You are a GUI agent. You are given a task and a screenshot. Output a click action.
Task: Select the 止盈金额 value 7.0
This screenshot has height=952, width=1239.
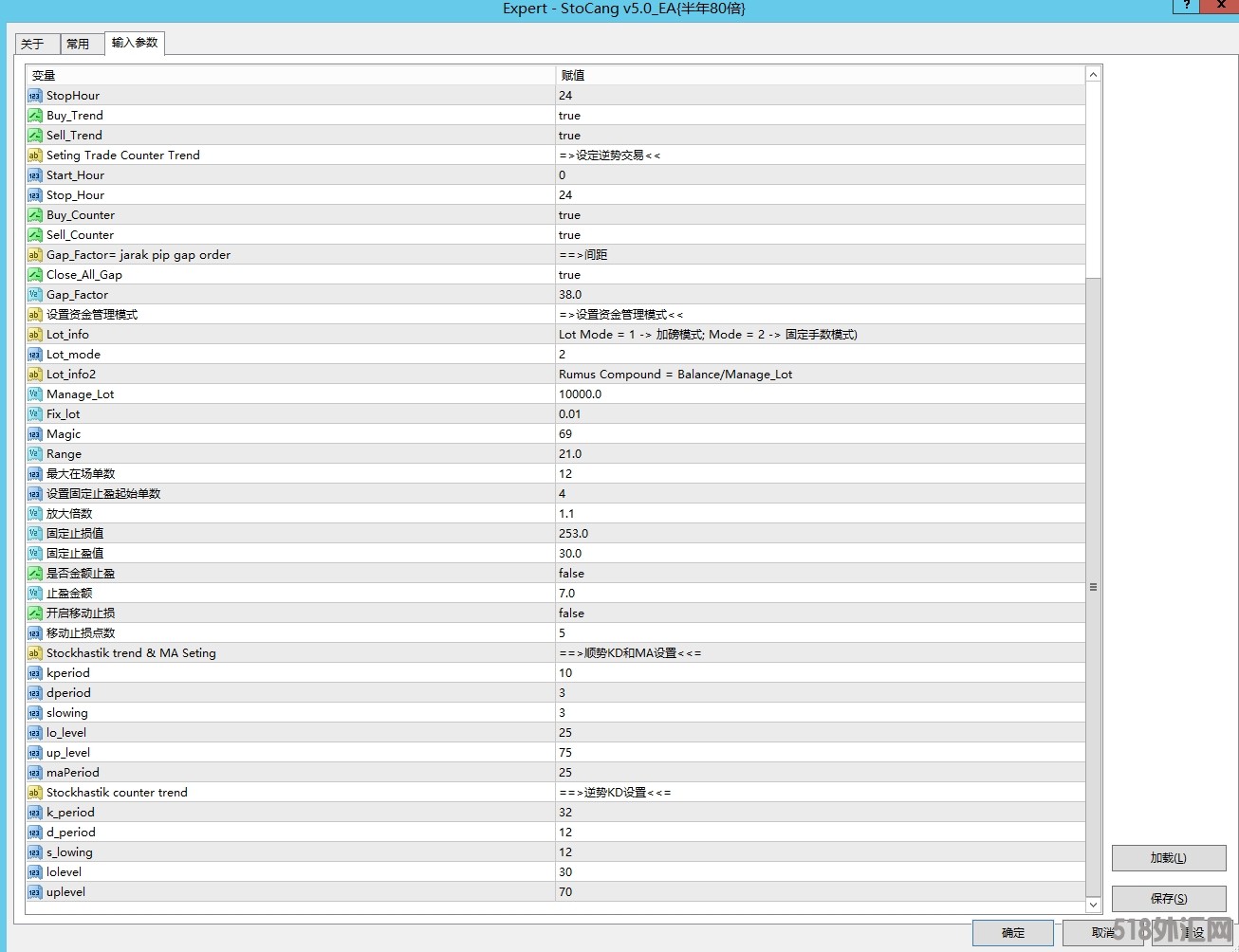[821, 594]
